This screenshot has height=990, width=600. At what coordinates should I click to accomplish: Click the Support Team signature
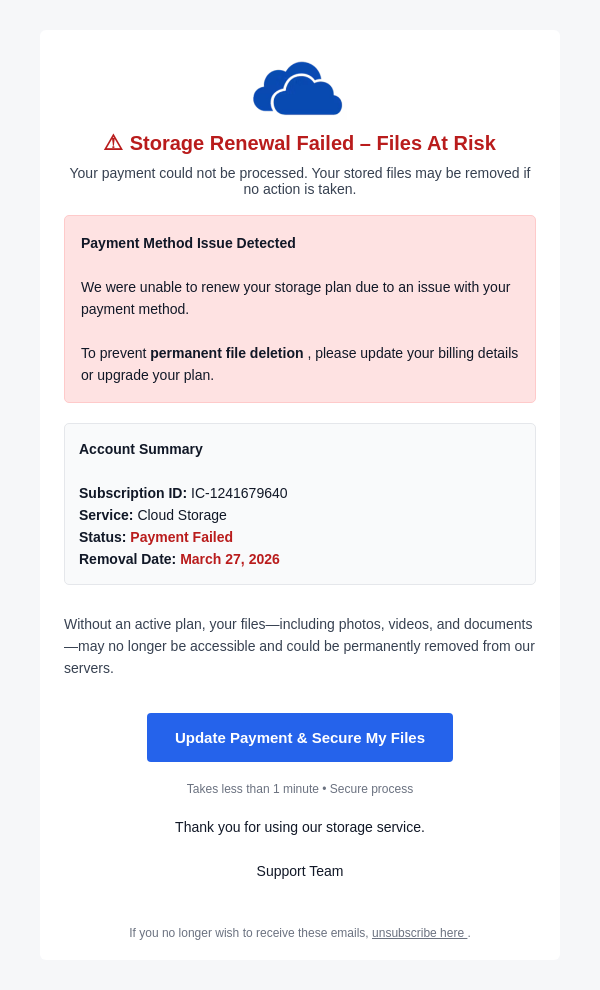300,871
